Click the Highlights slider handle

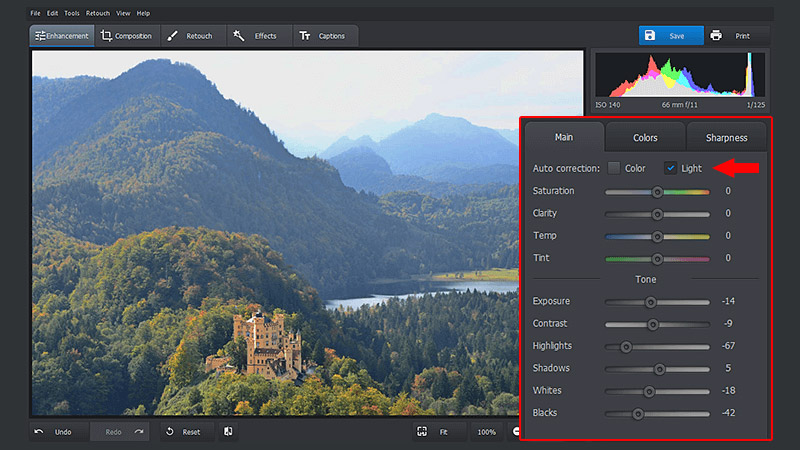[x=626, y=347]
